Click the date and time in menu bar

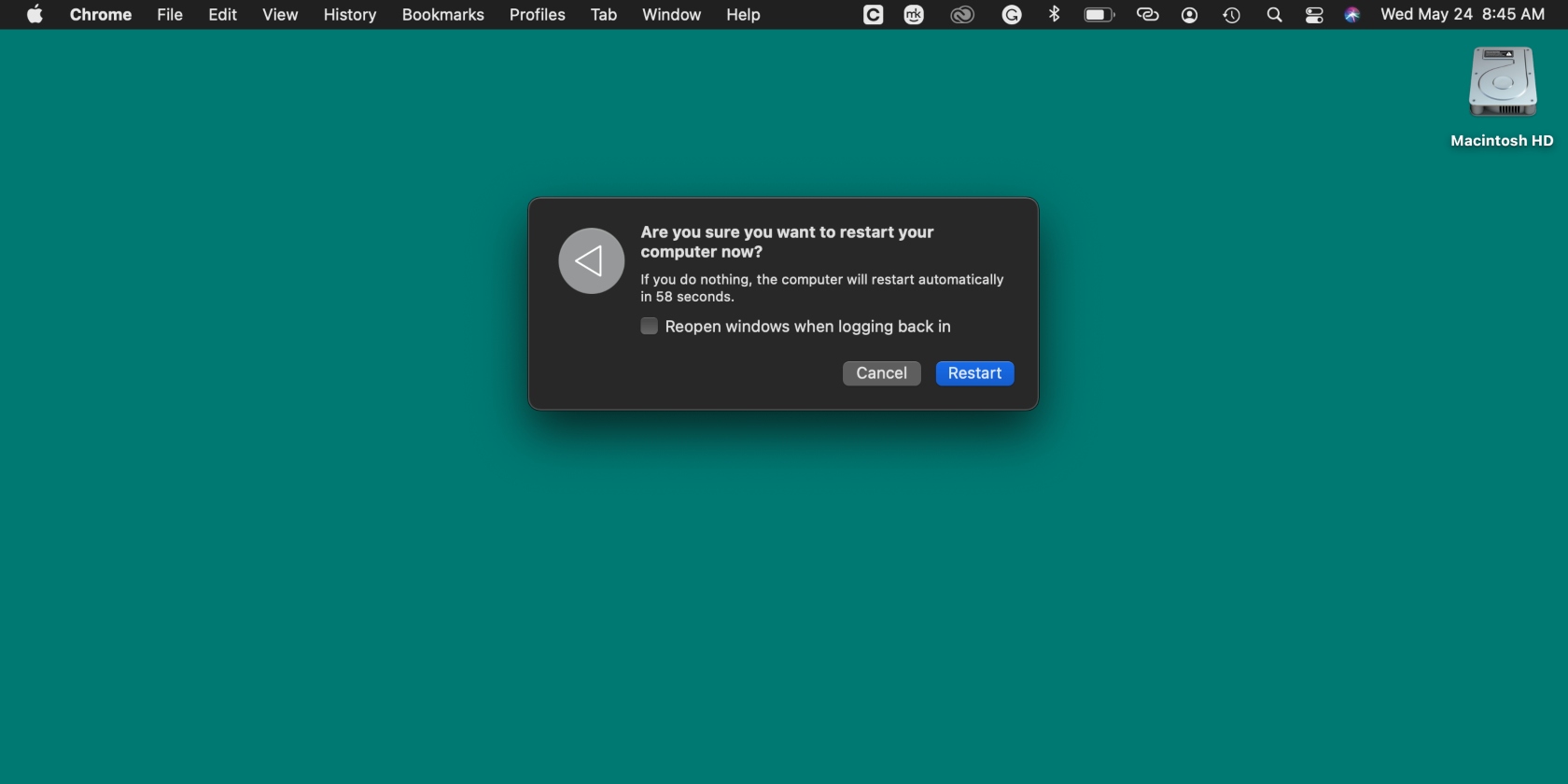coord(1463,14)
